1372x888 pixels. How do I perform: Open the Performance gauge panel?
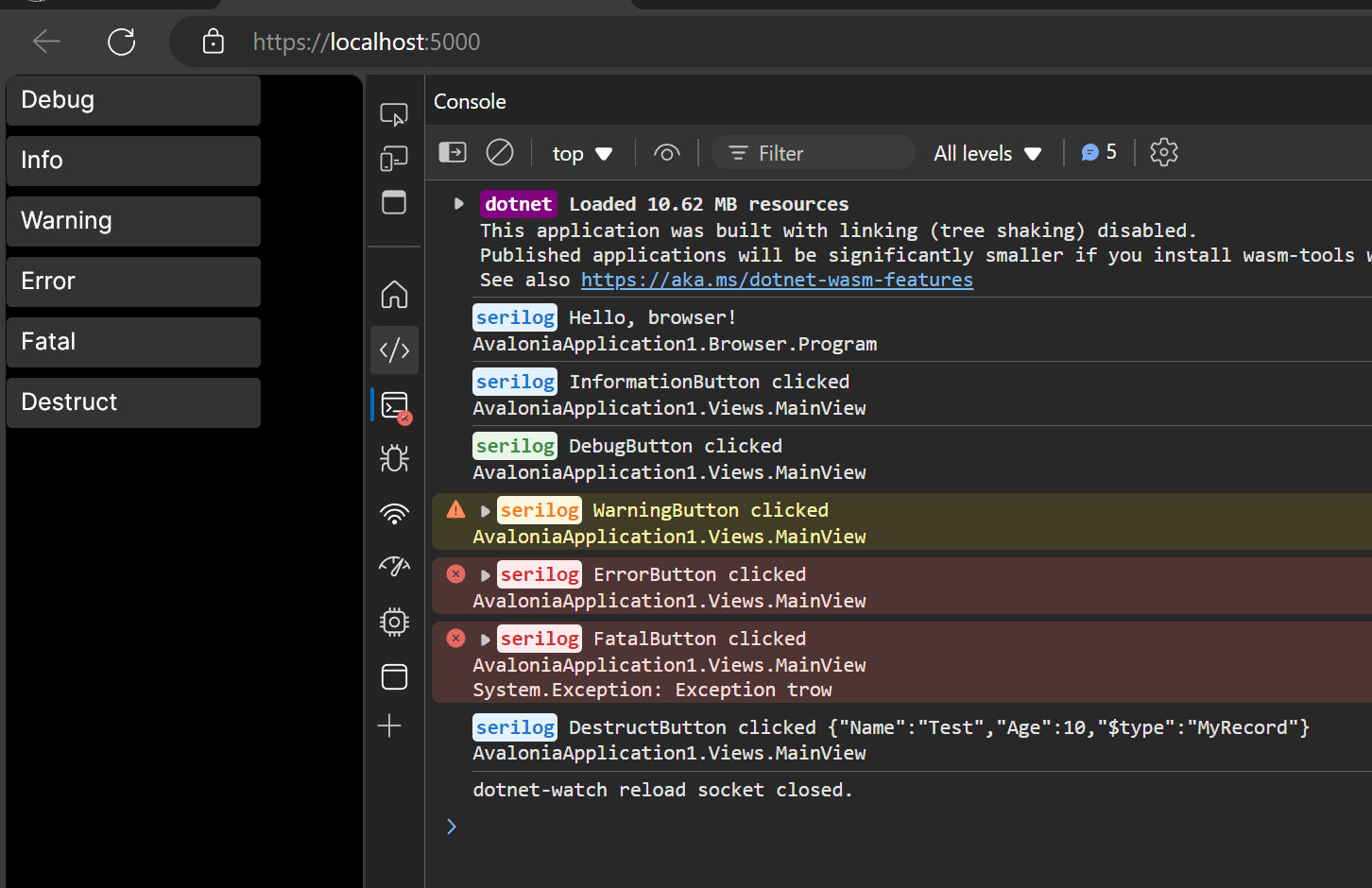pyautogui.click(x=394, y=566)
